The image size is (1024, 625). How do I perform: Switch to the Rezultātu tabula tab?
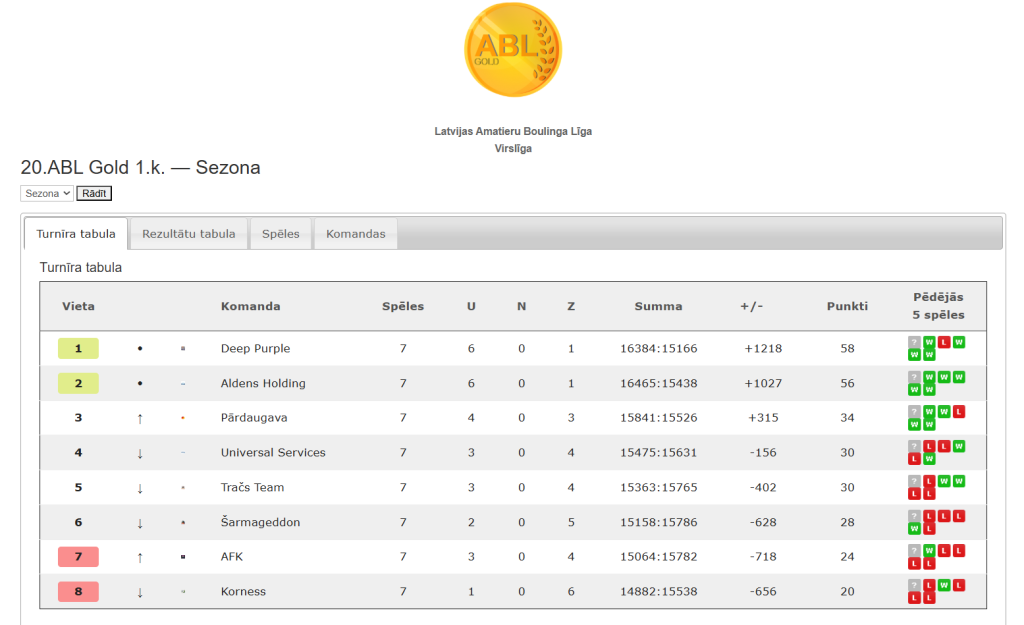(189, 234)
